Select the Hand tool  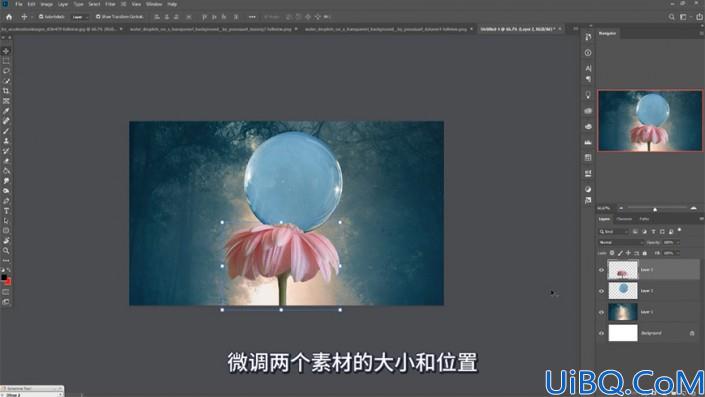[6, 241]
